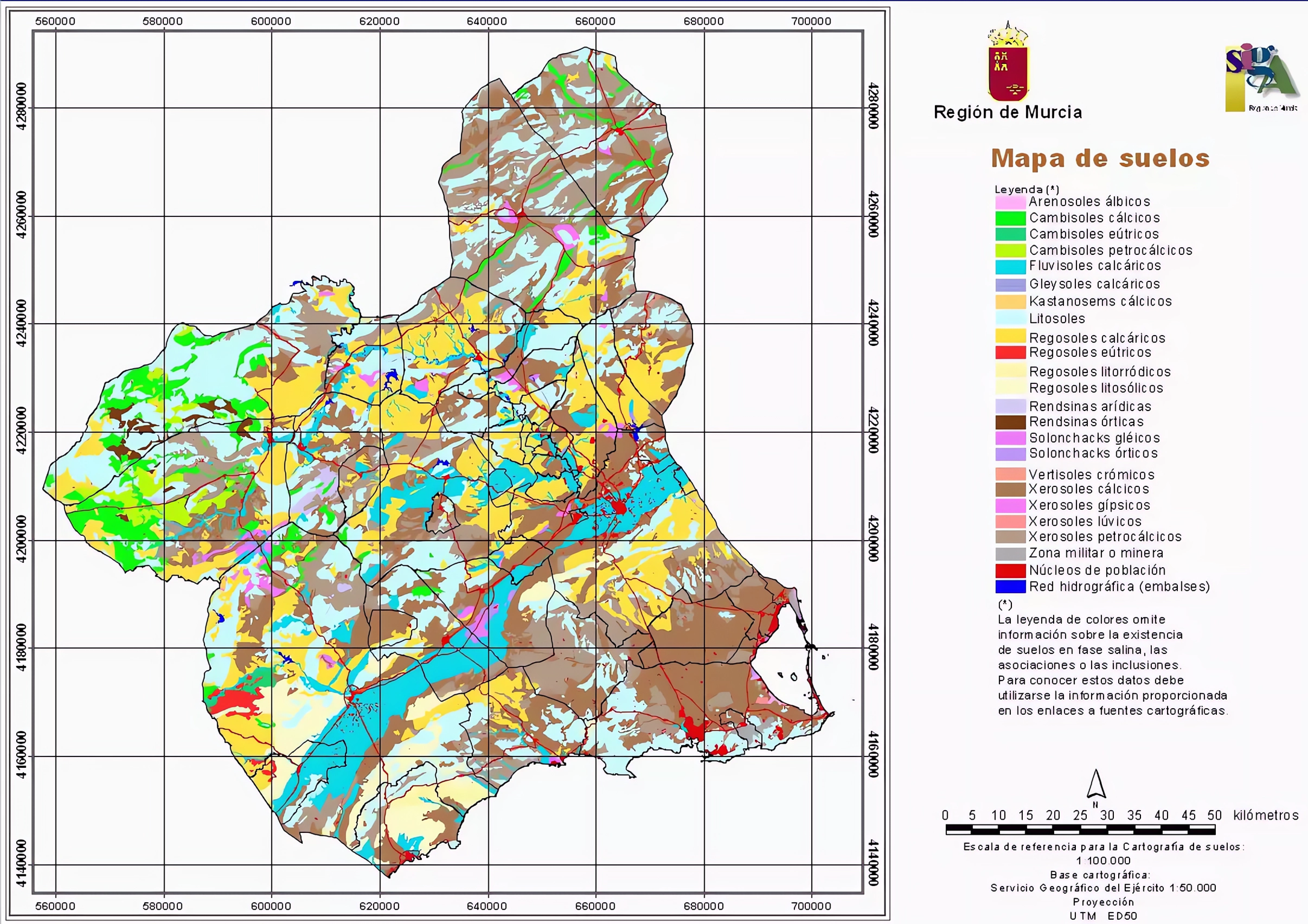1308x924 pixels.
Task: Click the Litosoles legend label
Action: click(1057, 319)
